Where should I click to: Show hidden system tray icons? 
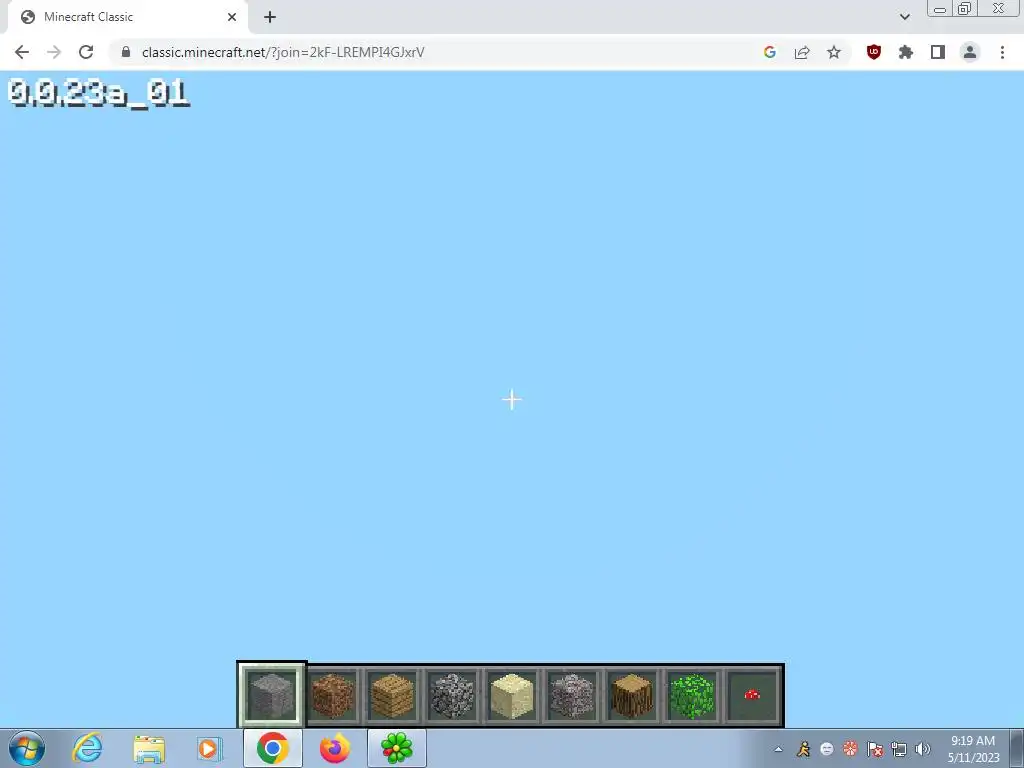point(778,749)
